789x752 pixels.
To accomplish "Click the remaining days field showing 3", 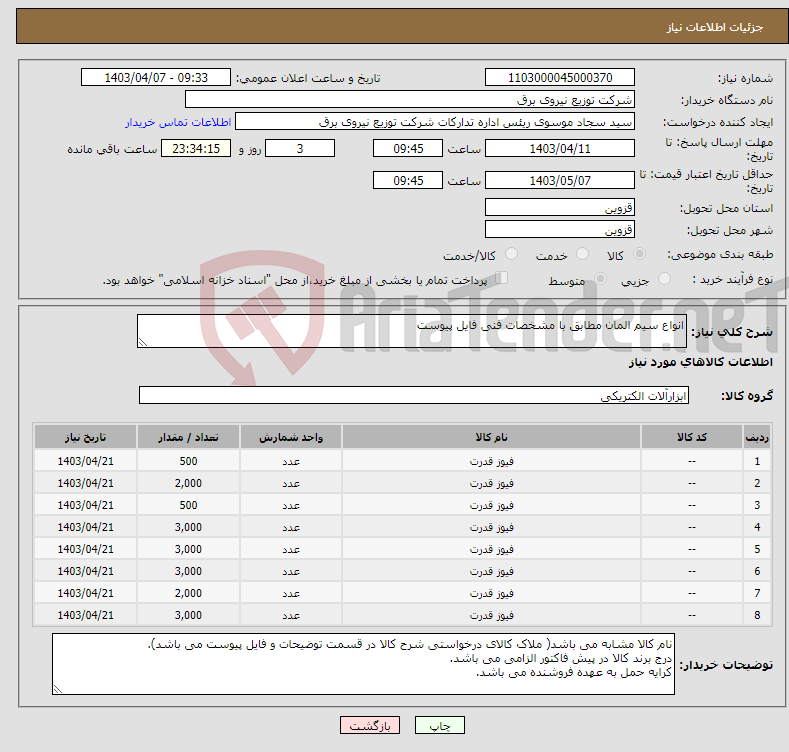I will 300,148.
